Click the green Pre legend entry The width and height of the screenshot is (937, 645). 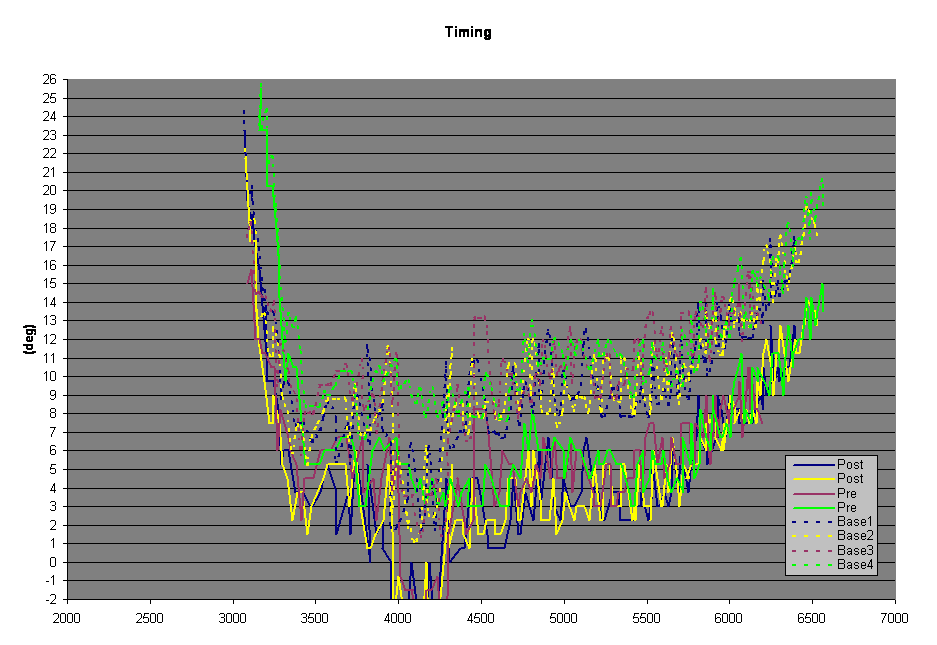pos(825,508)
